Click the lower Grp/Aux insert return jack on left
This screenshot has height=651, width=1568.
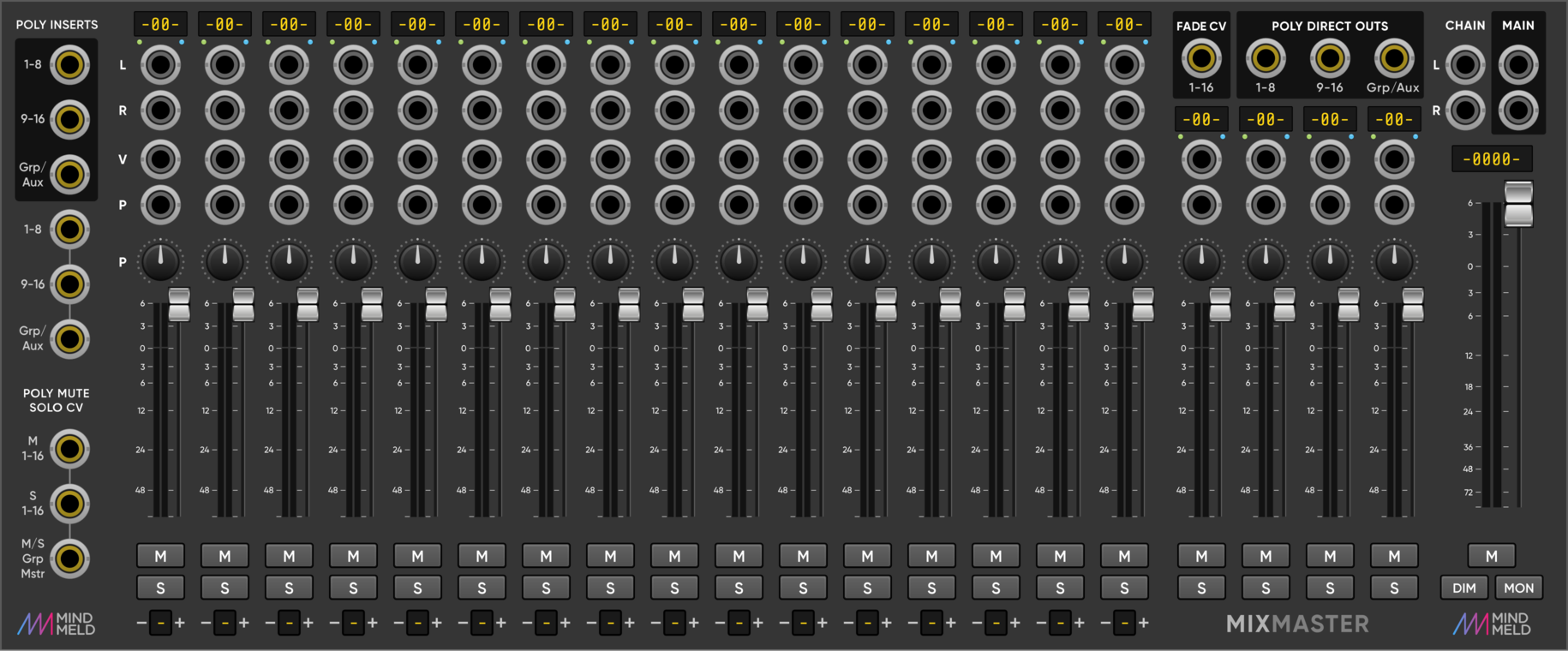click(69, 339)
